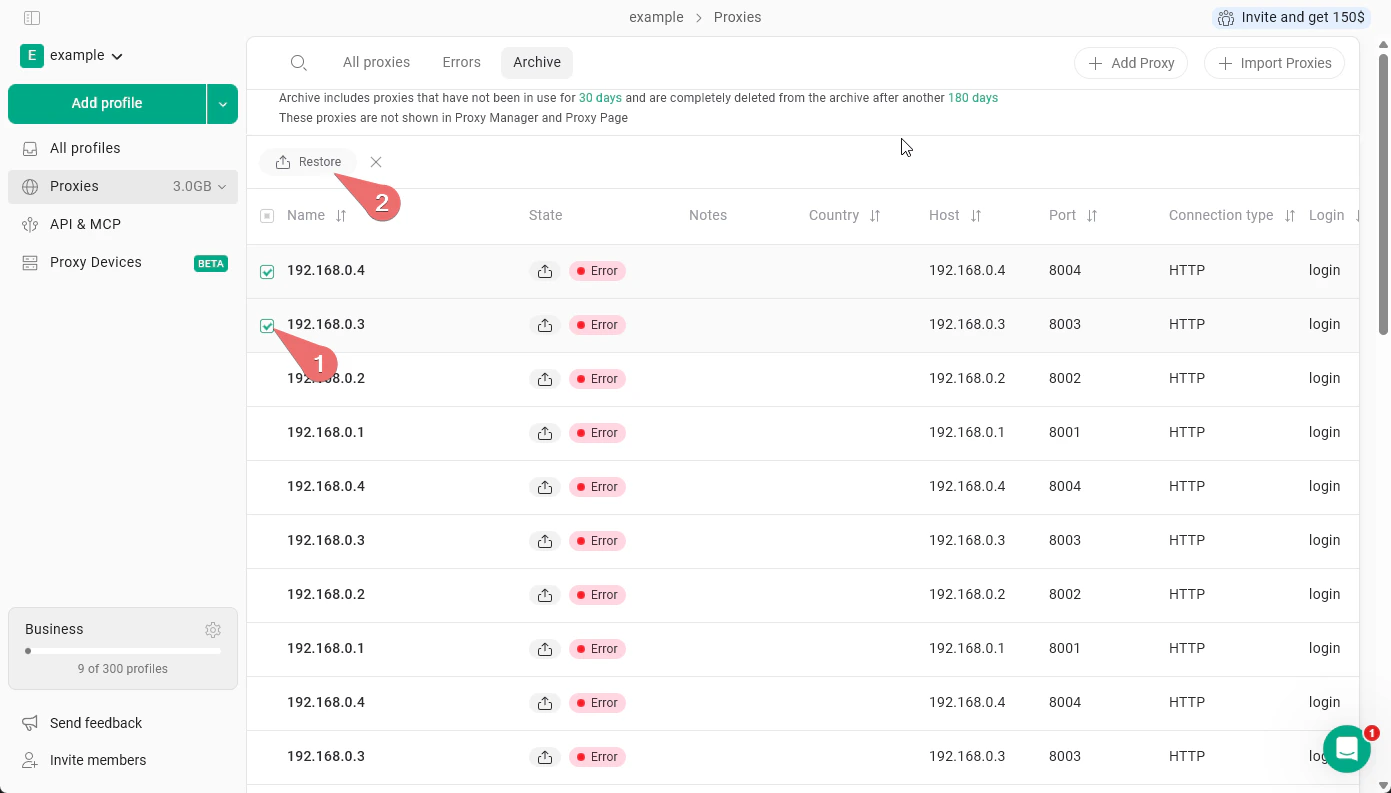Image resolution: width=1391 pixels, height=793 pixels.
Task: Open the proxy search field
Action: 298,62
